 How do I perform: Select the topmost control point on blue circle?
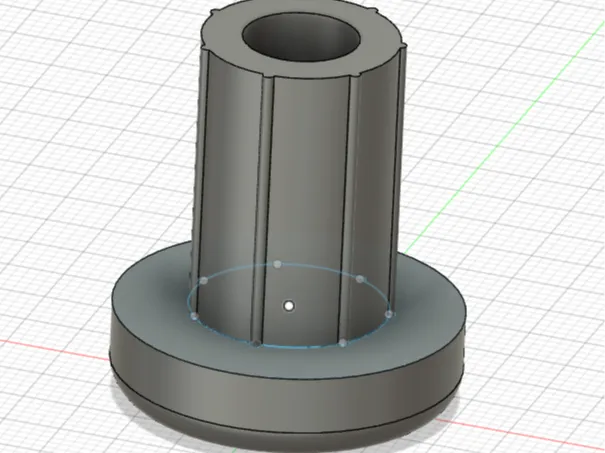(x=277, y=264)
